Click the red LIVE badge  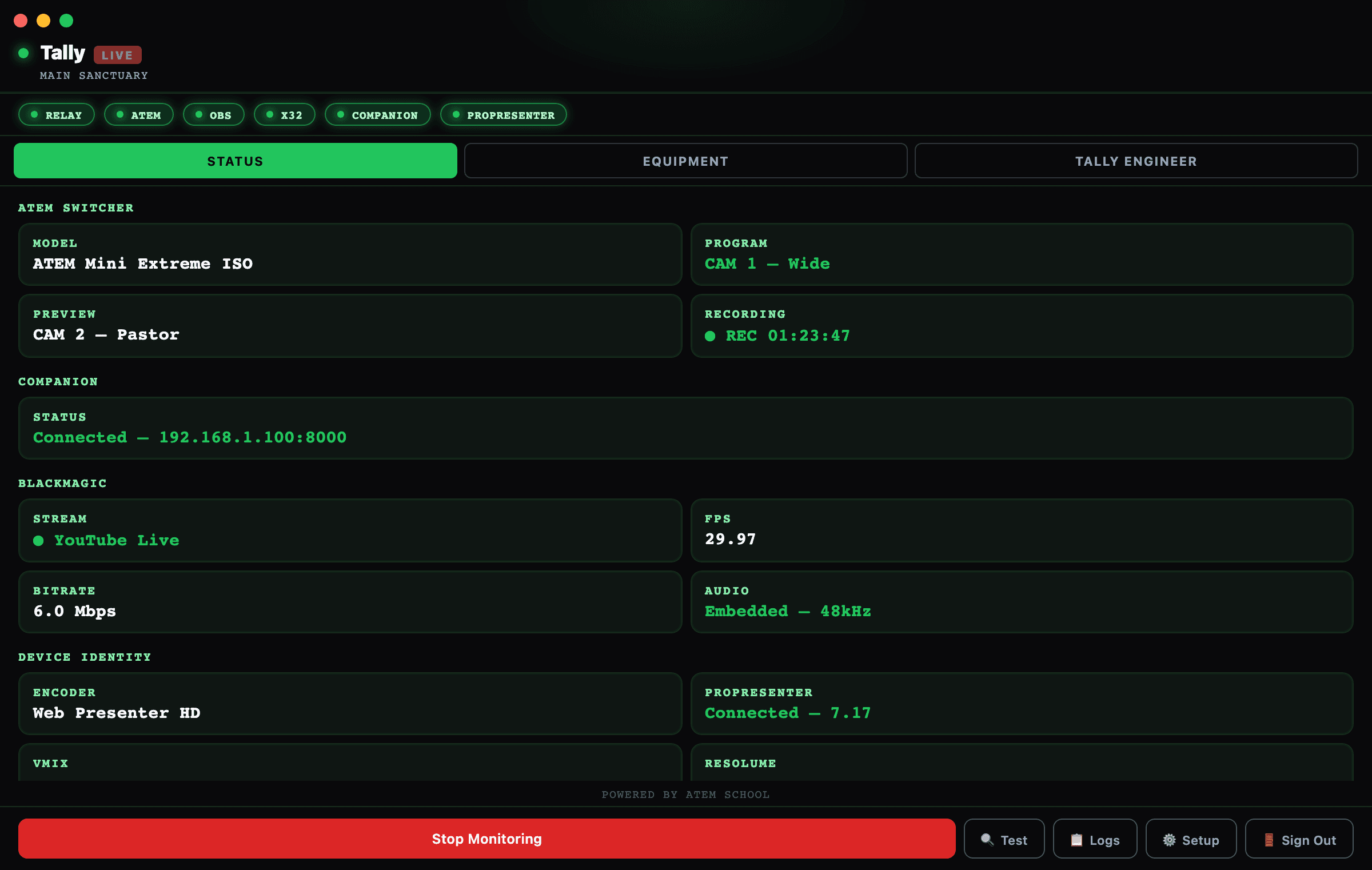coord(117,55)
